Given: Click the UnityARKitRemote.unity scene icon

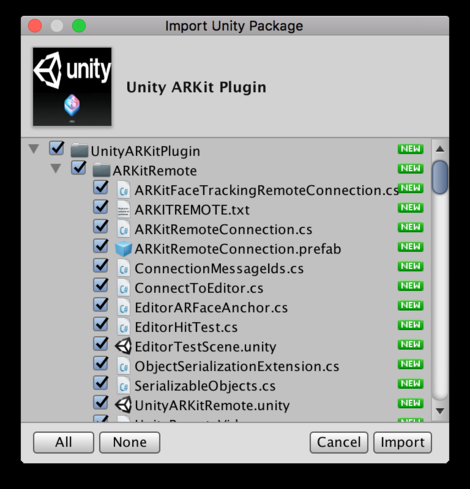Looking at the screenshot, I should pos(123,405).
